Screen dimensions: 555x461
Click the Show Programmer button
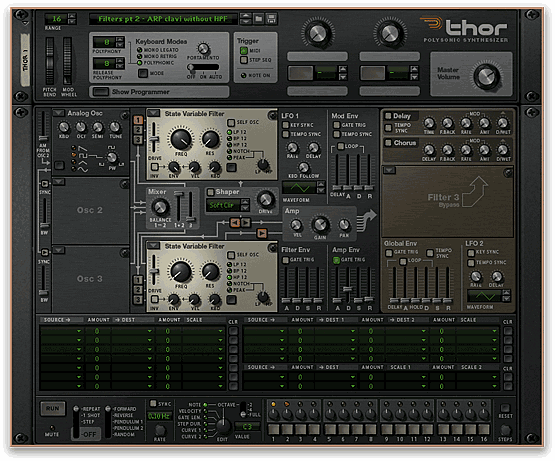pos(101,92)
